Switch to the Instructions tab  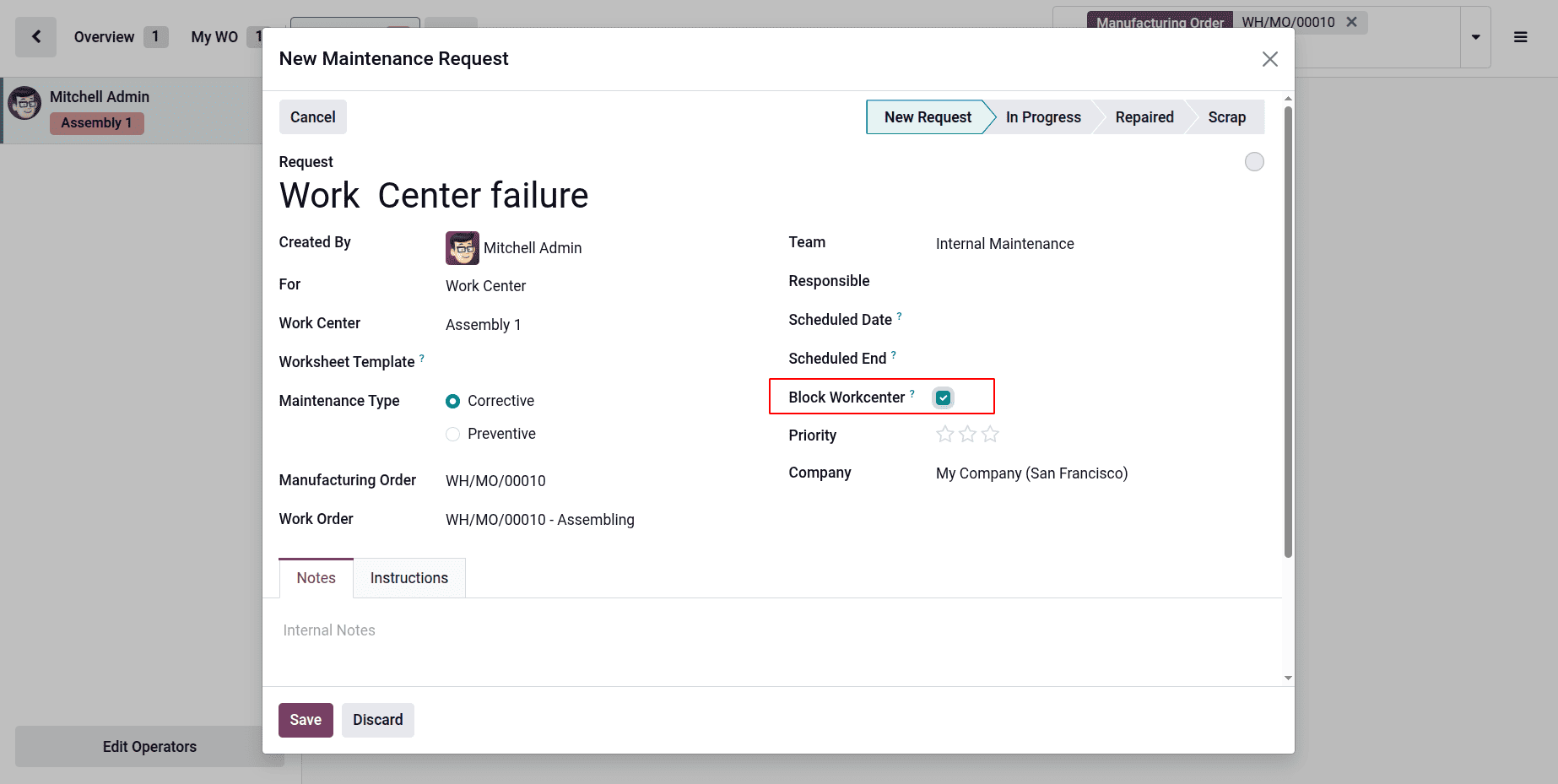[x=409, y=578]
